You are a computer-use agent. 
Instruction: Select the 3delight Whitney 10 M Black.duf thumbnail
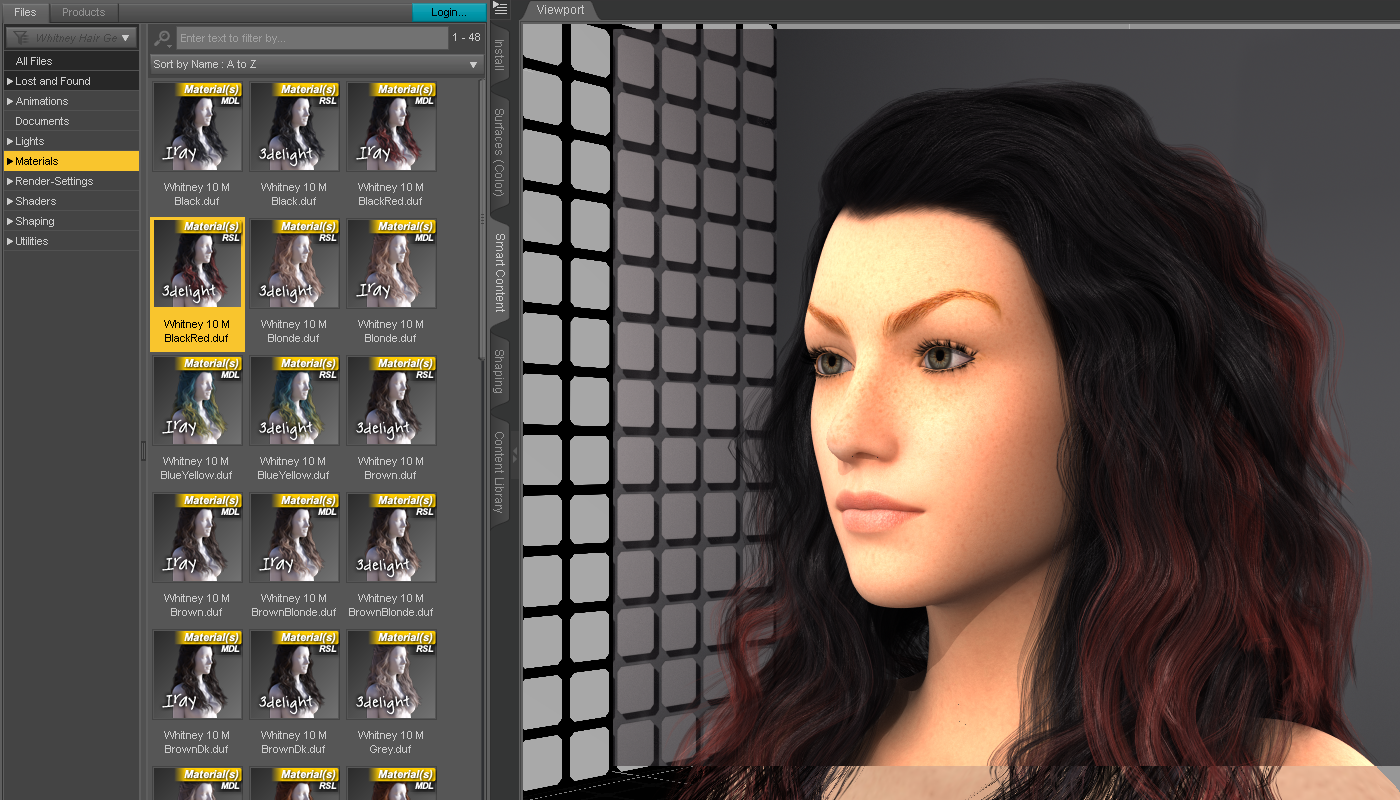tap(294, 127)
